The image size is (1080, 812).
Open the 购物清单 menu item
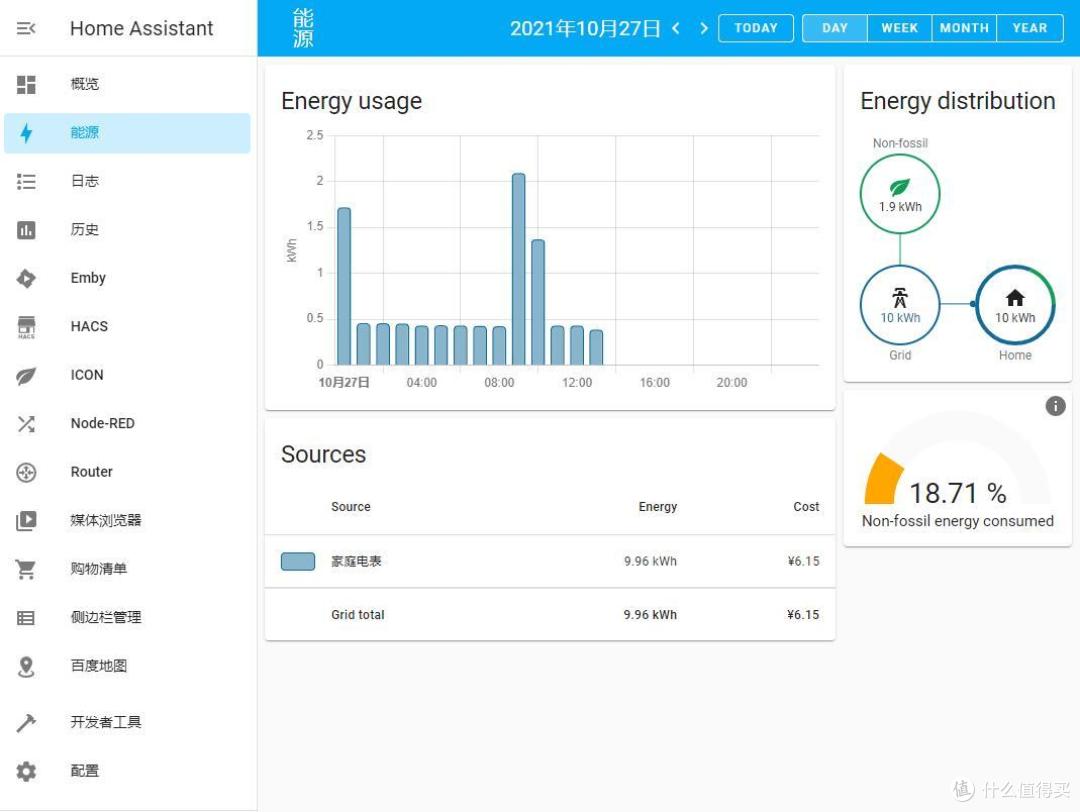coord(127,570)
